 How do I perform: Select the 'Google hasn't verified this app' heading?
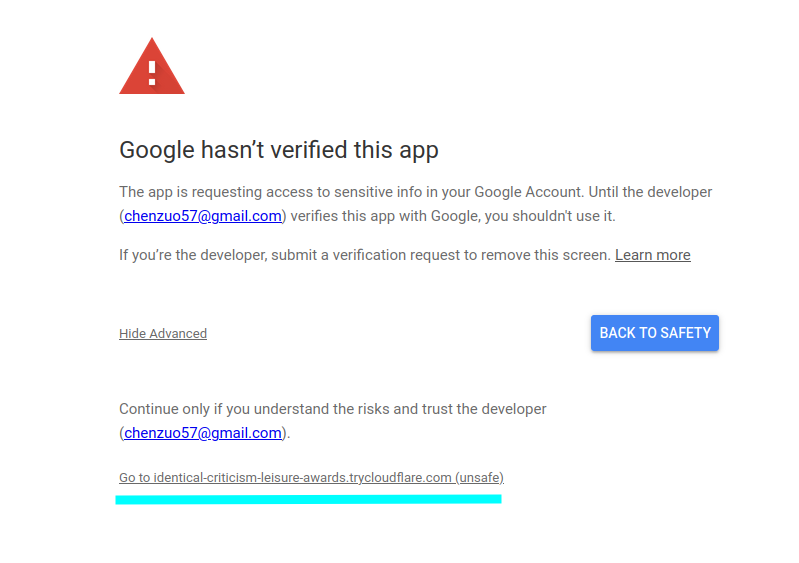(279, 150)
